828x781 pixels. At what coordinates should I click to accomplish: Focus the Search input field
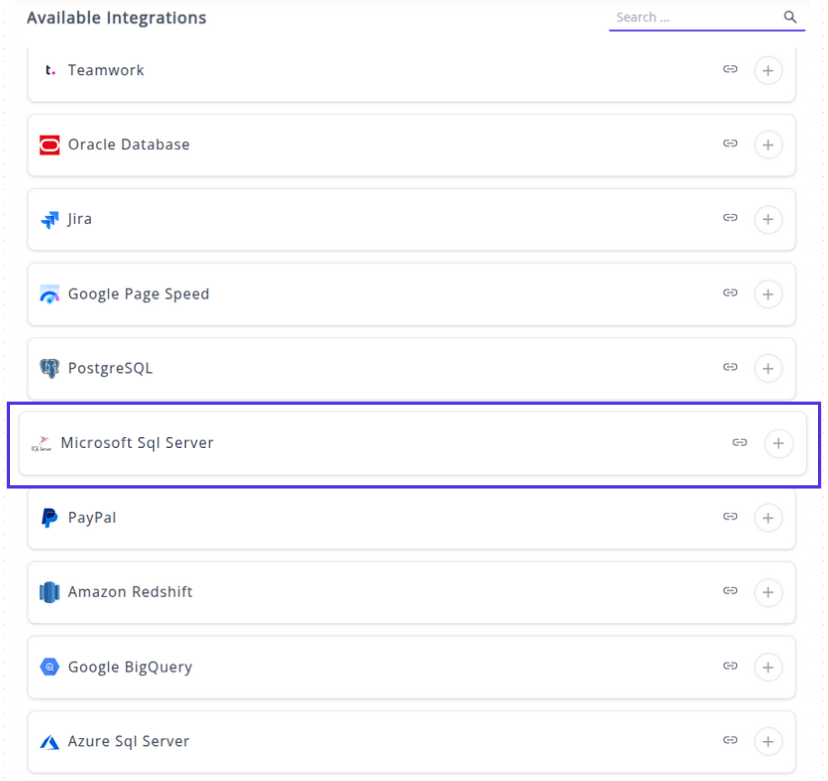[695, 17]
